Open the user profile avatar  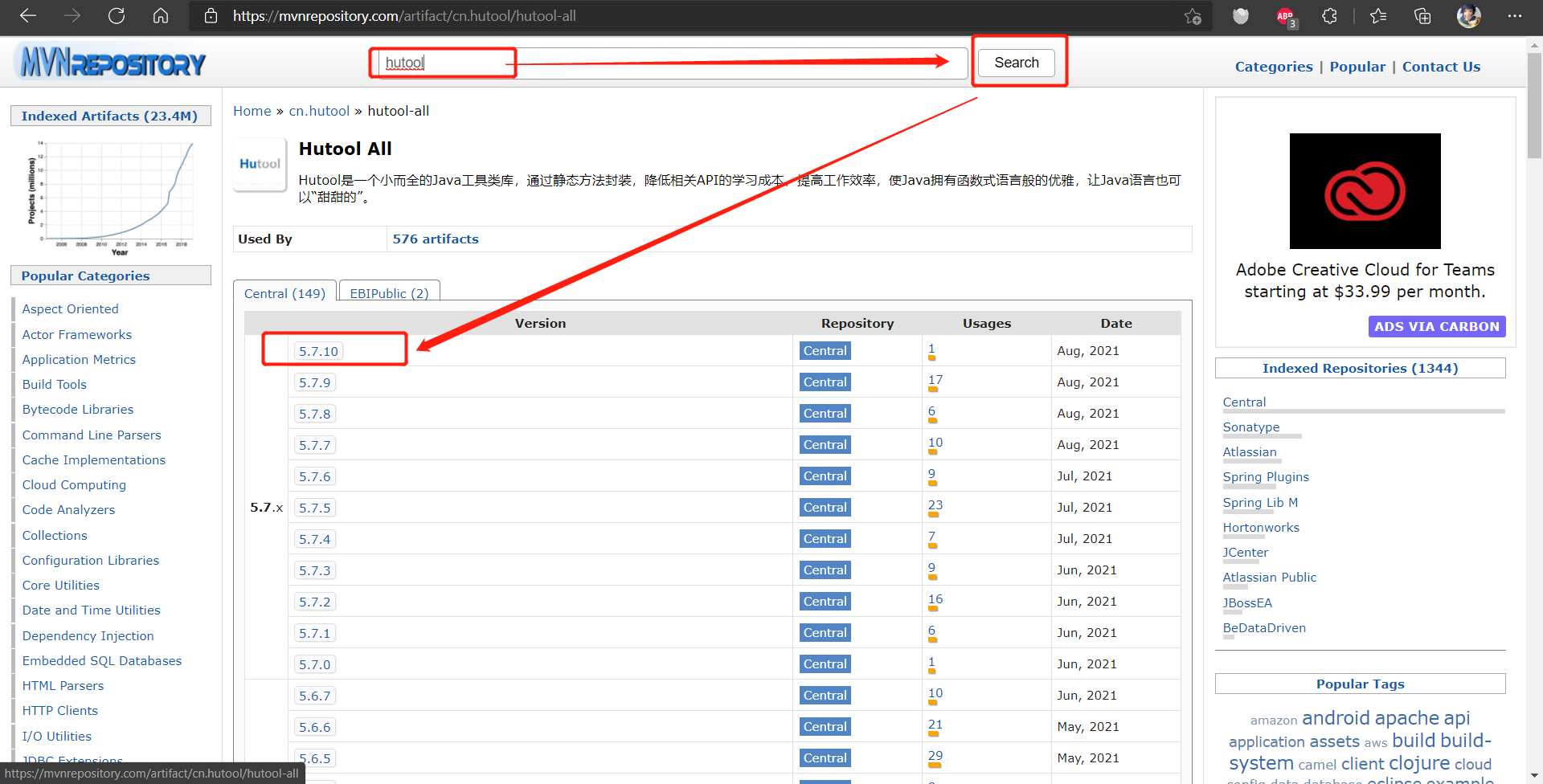[x=1468, y=16]
